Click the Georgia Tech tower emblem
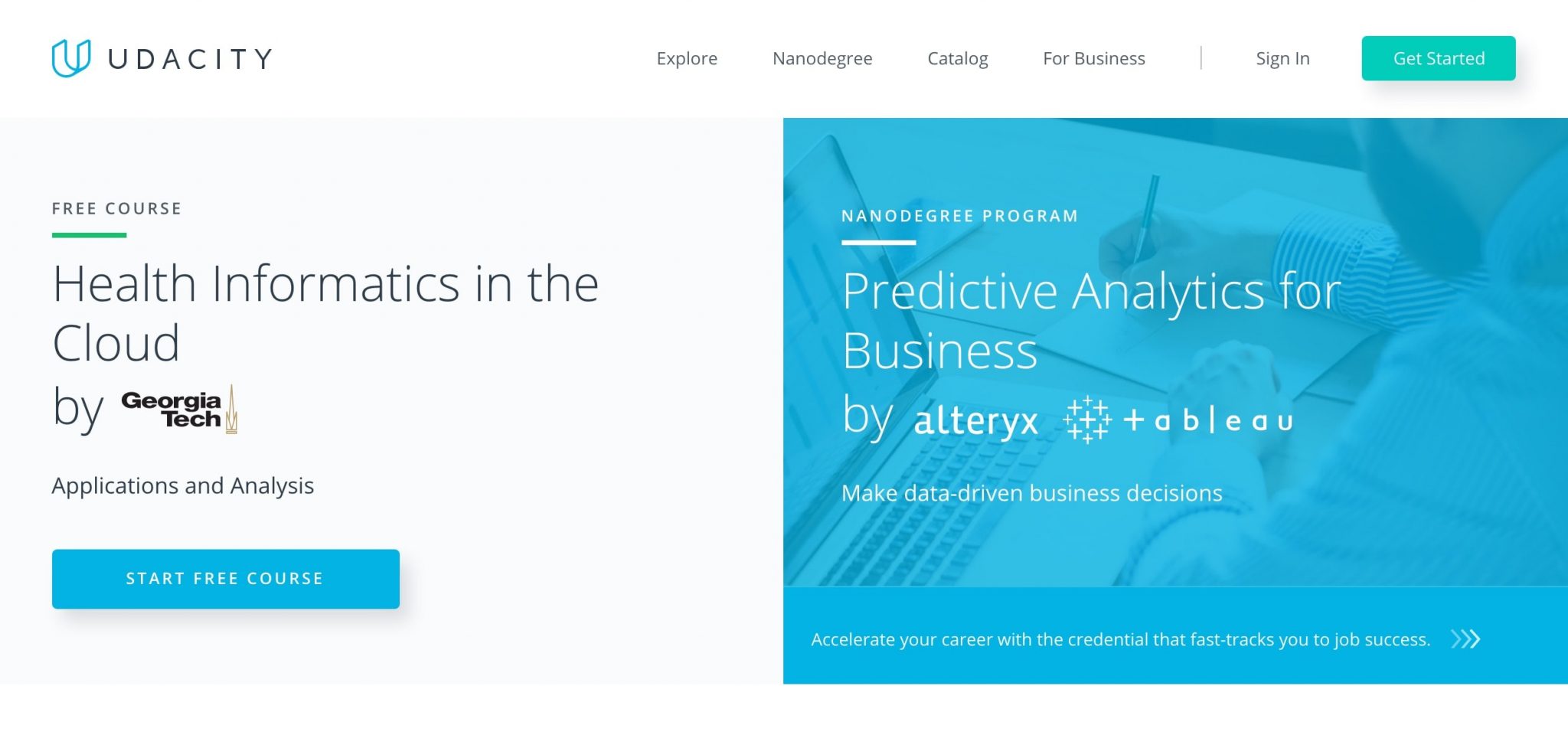The image size is (1568, 735). point(231,410)
